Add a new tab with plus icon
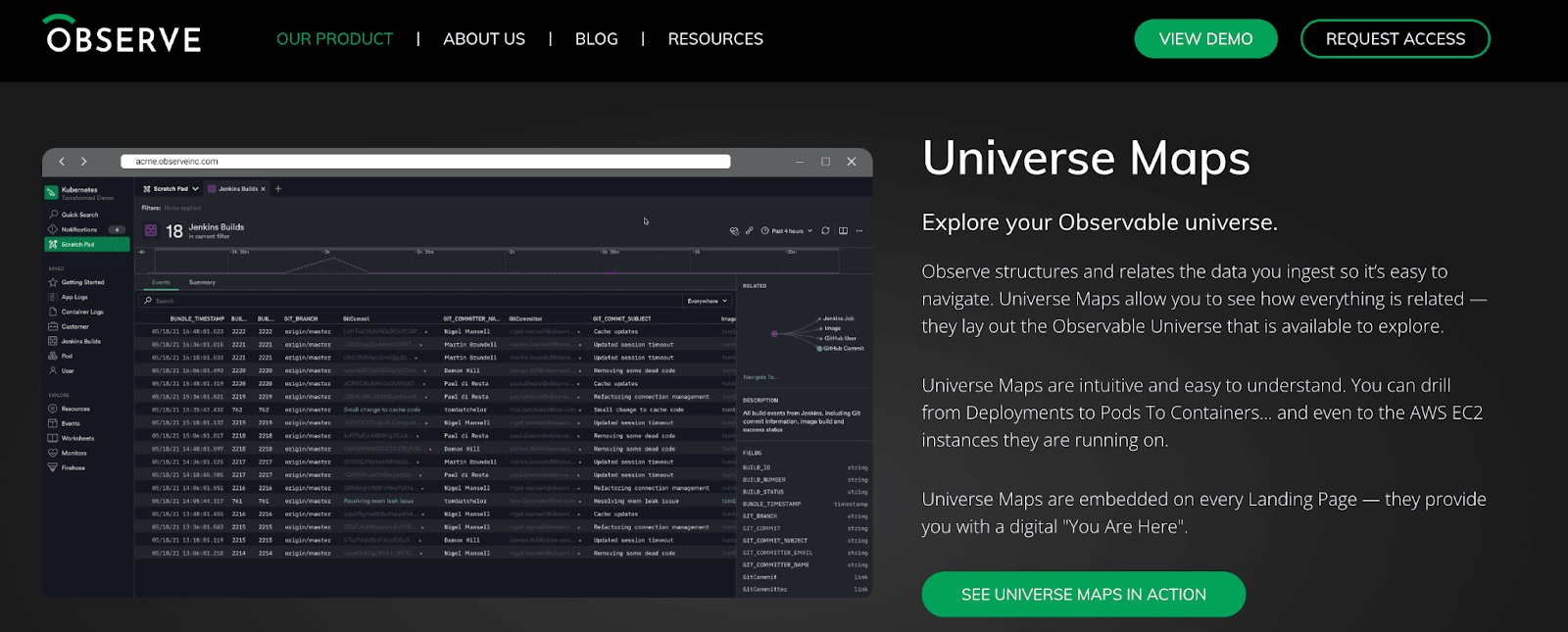1568x632 pixels. tap(278, 189)
